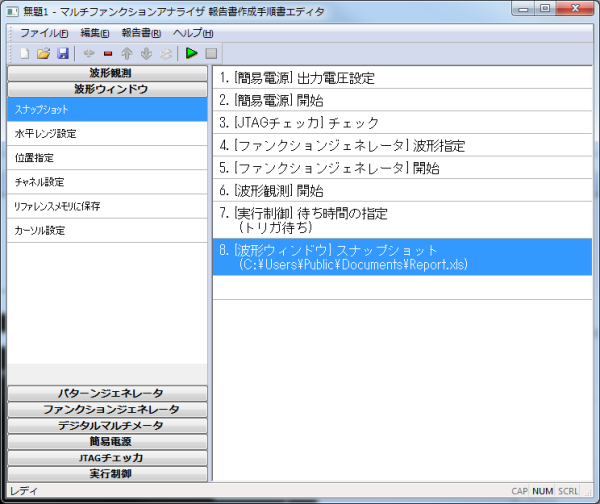Click the grayed-out add step plus icon
This screenshot has width=600, height=504.
89,54
